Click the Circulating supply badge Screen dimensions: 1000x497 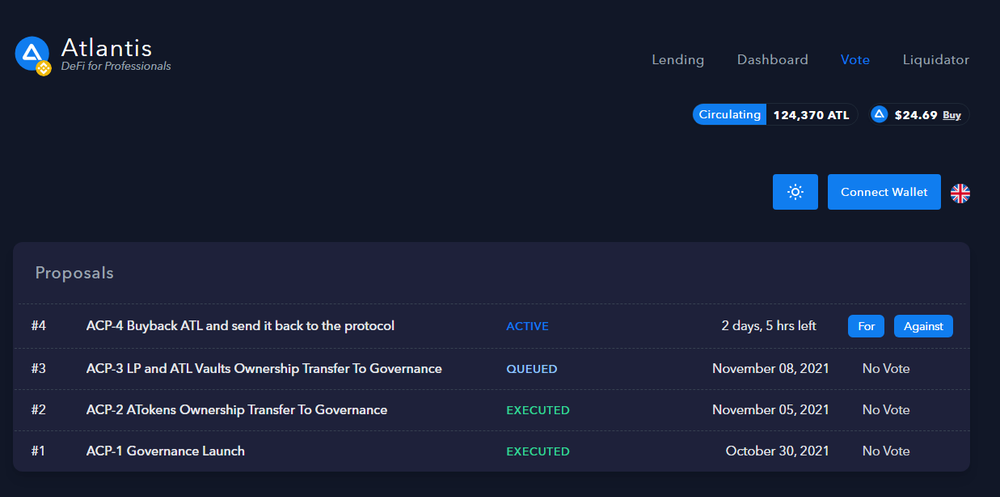tap(730, 115)
